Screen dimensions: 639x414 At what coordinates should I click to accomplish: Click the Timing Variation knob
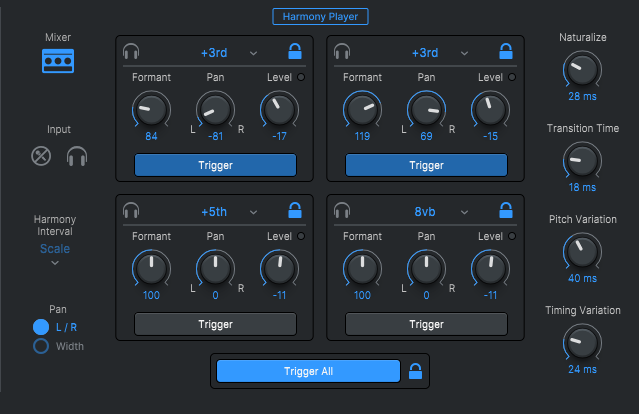(x=582, y=342)
